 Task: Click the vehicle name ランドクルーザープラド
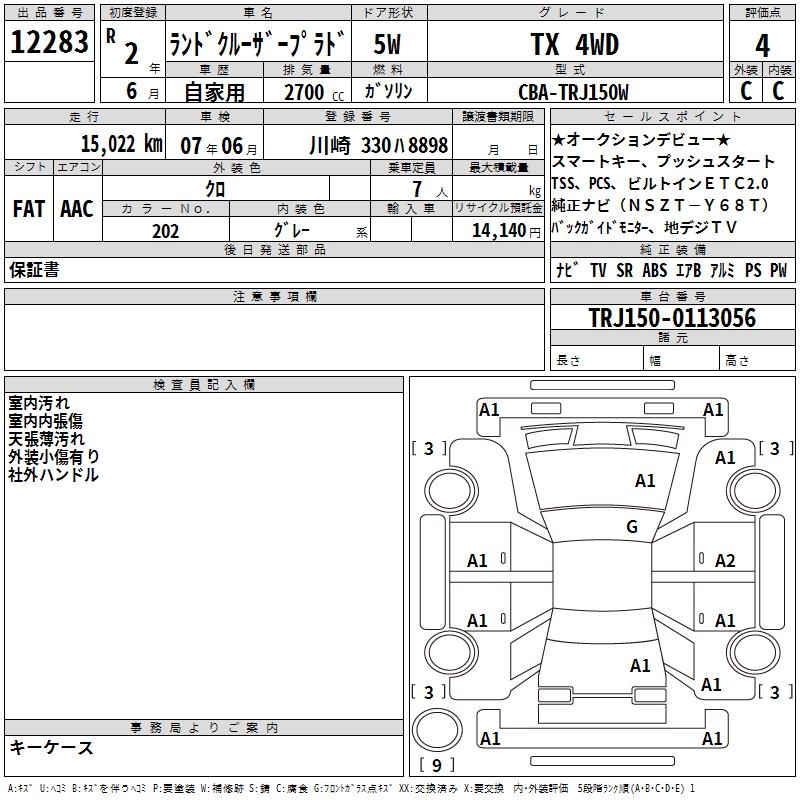pos(258,44)
